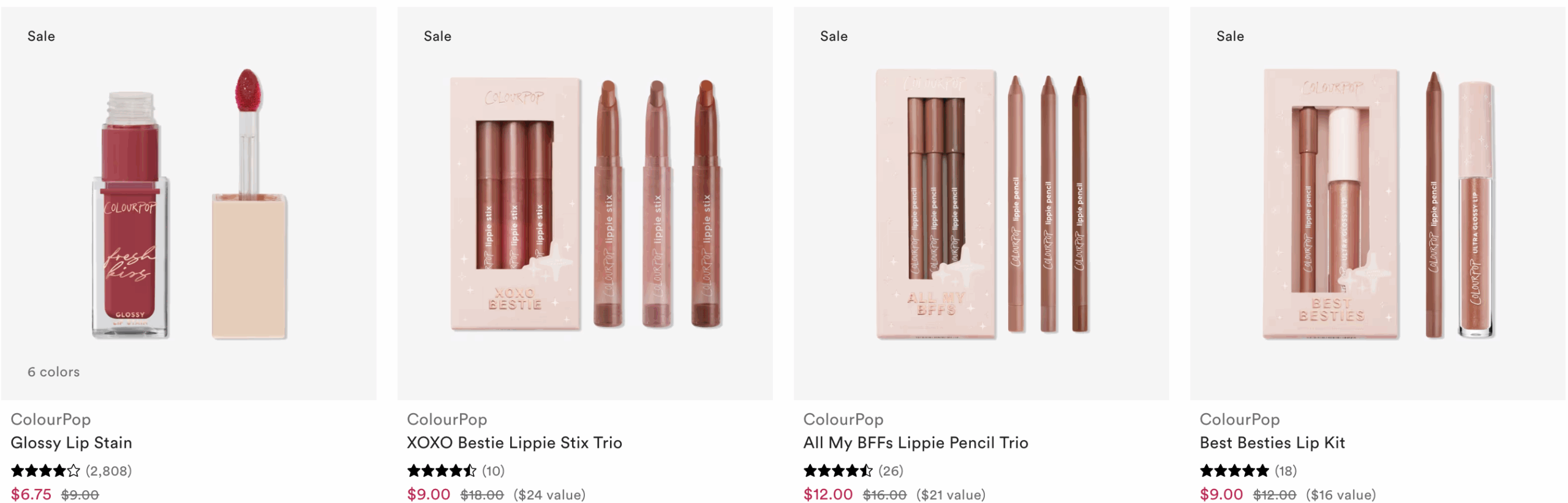Open the Glossy Lip Stain product image
This screenshot has height=503, width=1568.
point(189,203)
